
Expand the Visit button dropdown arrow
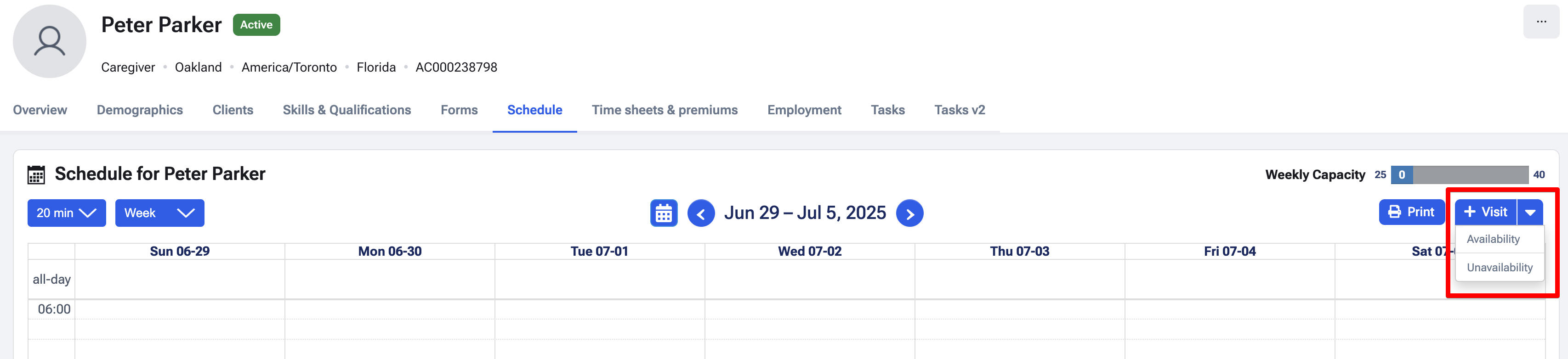coord(1530,213)
